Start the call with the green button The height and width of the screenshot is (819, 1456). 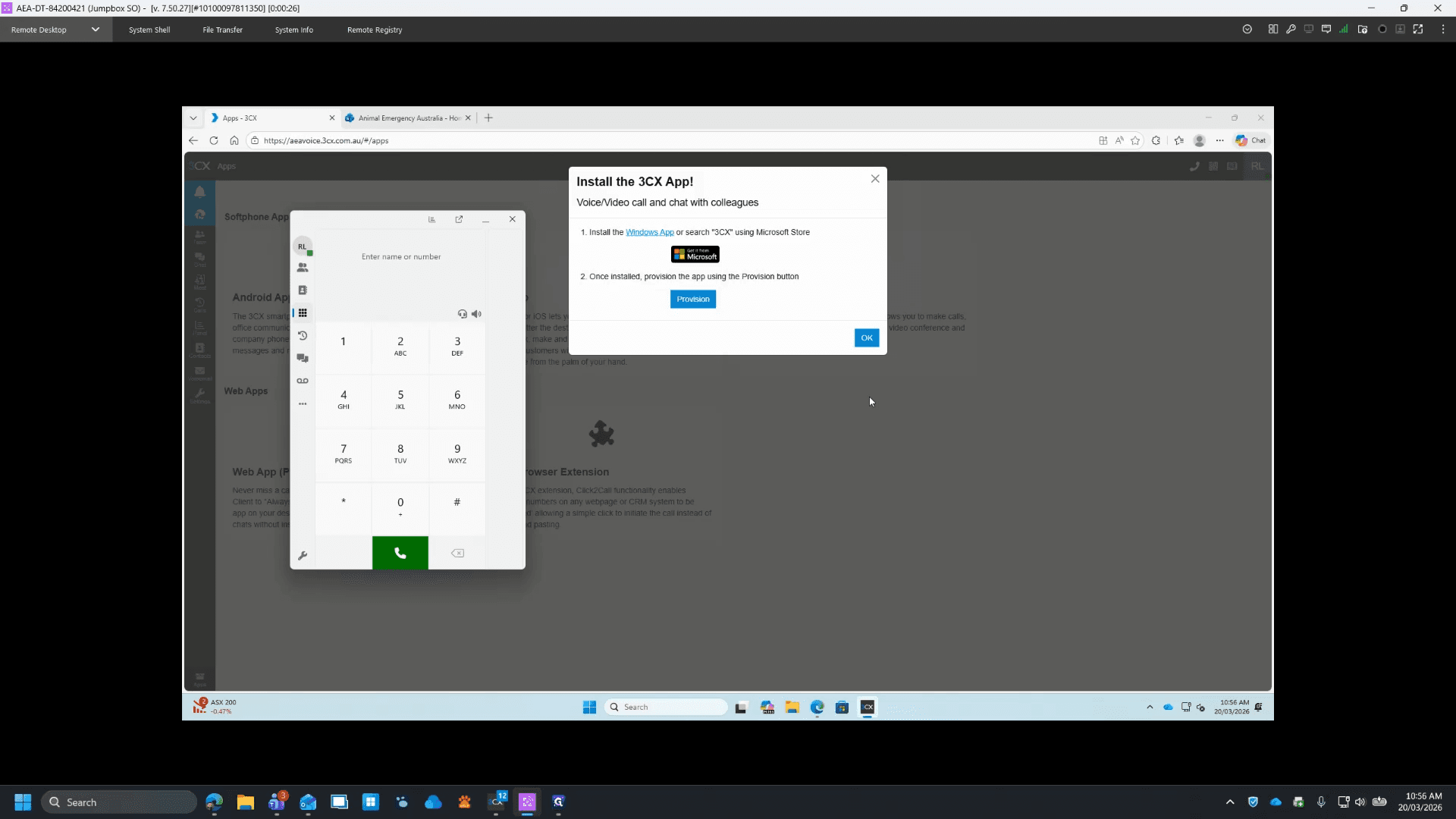pyautogui.click(x=400, y=553)
